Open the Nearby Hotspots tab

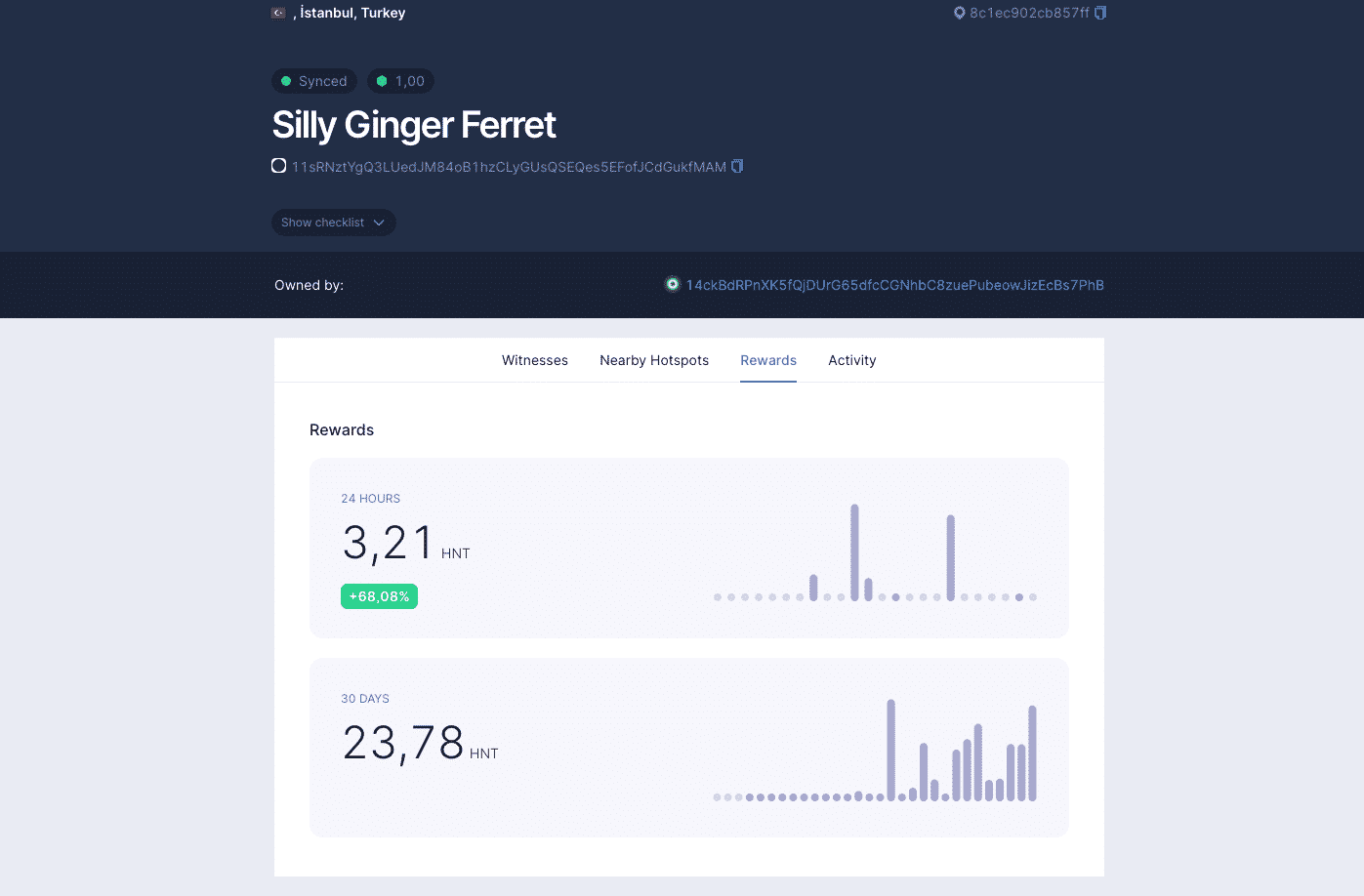654,360
